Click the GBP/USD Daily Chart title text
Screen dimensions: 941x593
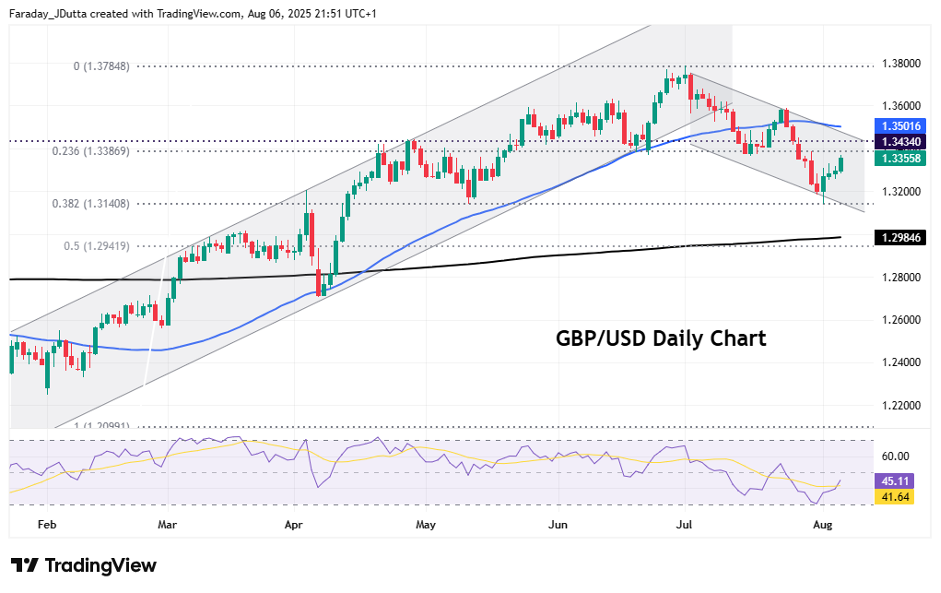click(x=661, y=338)
